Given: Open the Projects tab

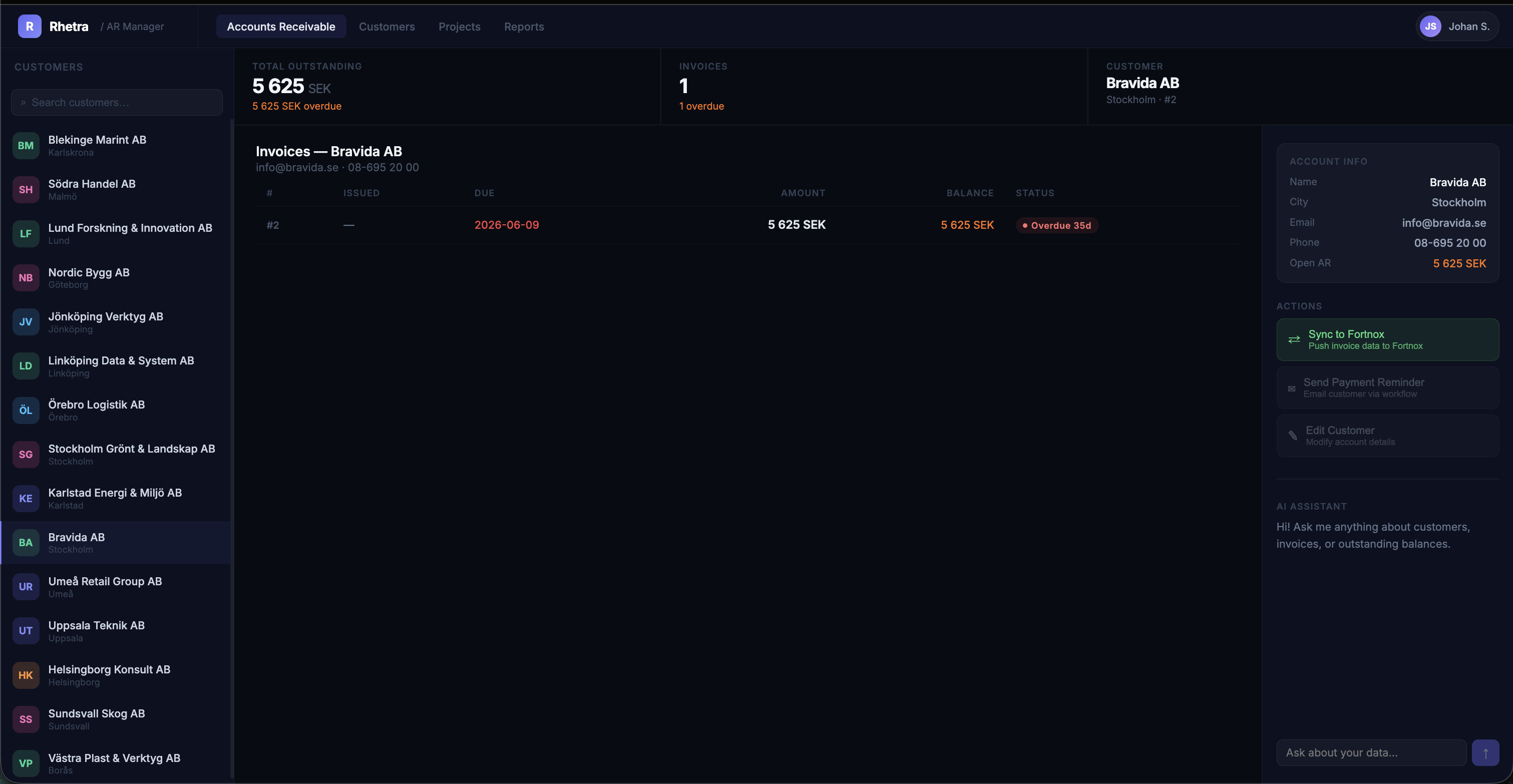Looking at the screenshot, I should (x=459, y=27).
